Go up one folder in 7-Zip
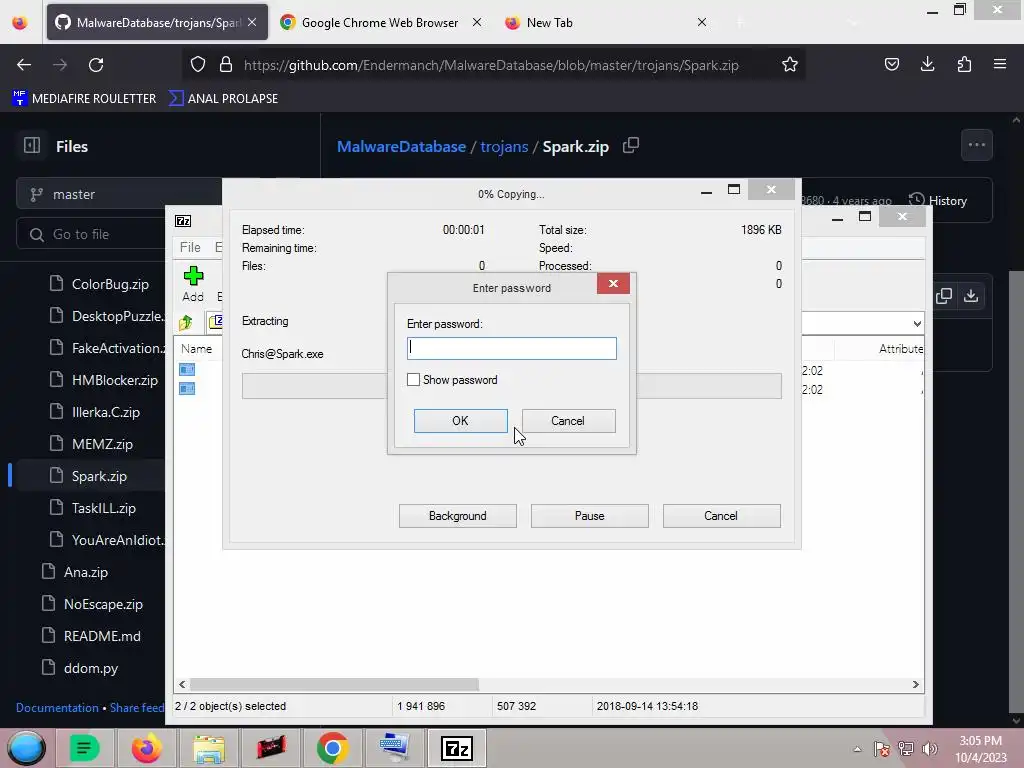Viewport: 1024px width, 768px height. [185, 322]
